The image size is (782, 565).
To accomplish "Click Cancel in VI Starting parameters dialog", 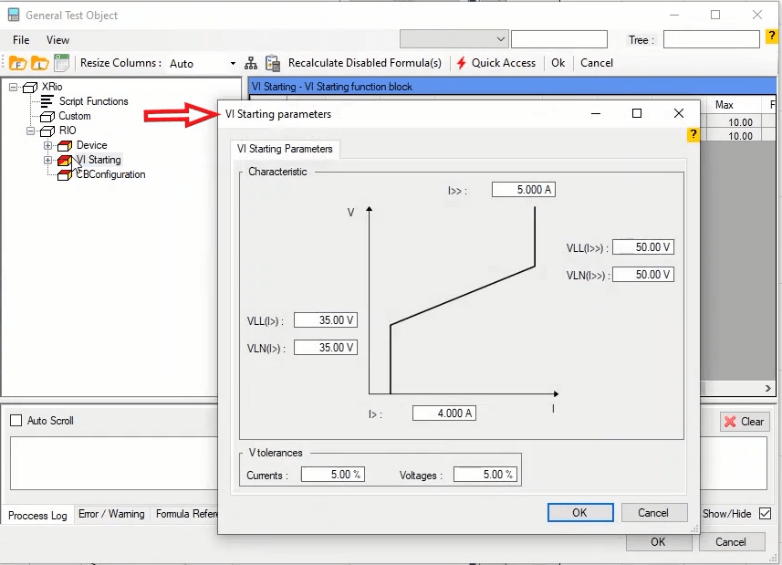I will click(x=653, y=512).
